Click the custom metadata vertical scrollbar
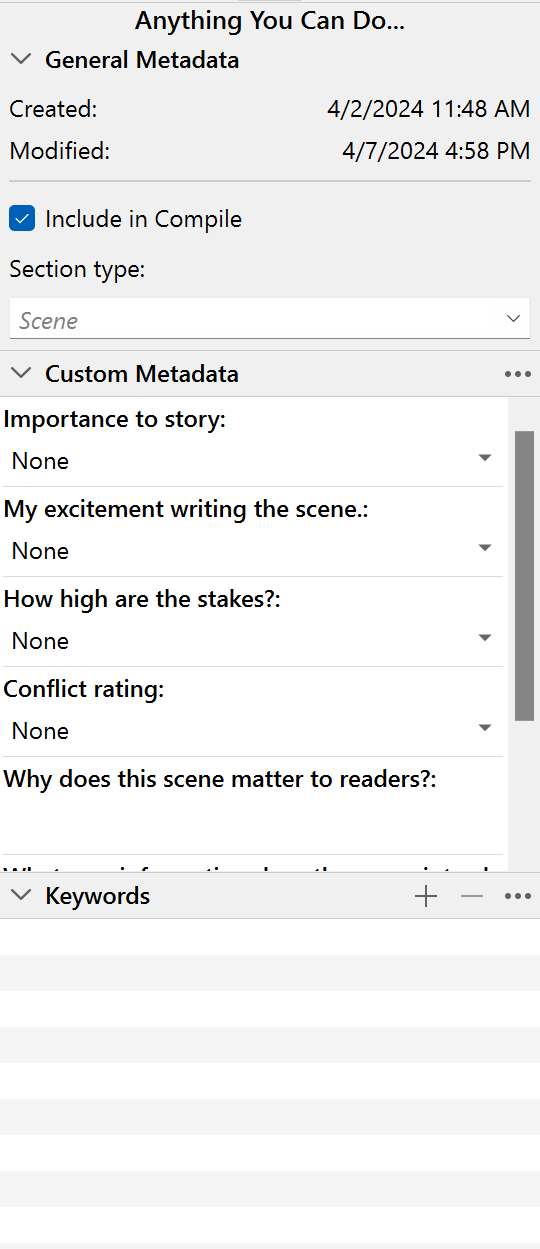The width and height of the screenshot is (540, 1249). 524,576
